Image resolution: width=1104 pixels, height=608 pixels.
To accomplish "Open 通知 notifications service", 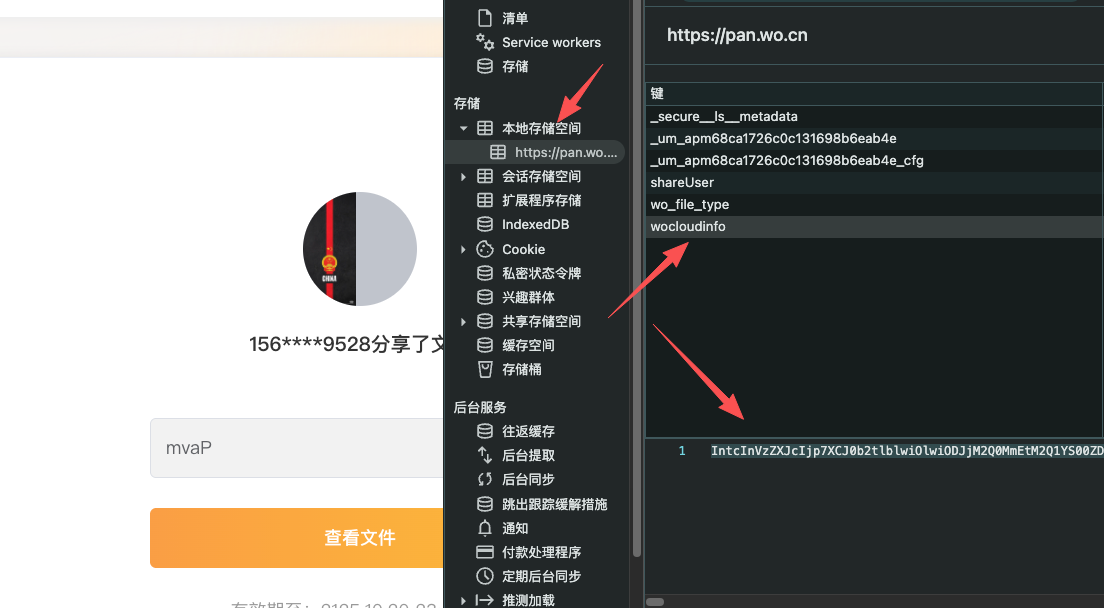I will click(515, 528).
